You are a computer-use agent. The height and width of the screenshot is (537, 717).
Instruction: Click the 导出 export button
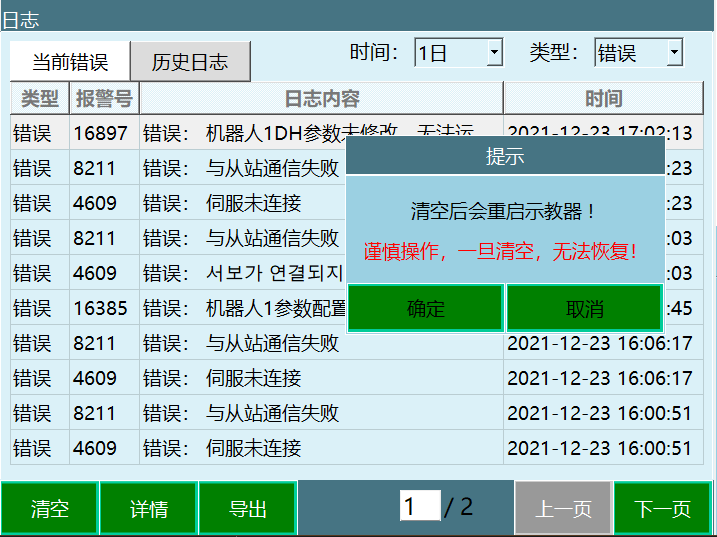[x=248, y=509]
